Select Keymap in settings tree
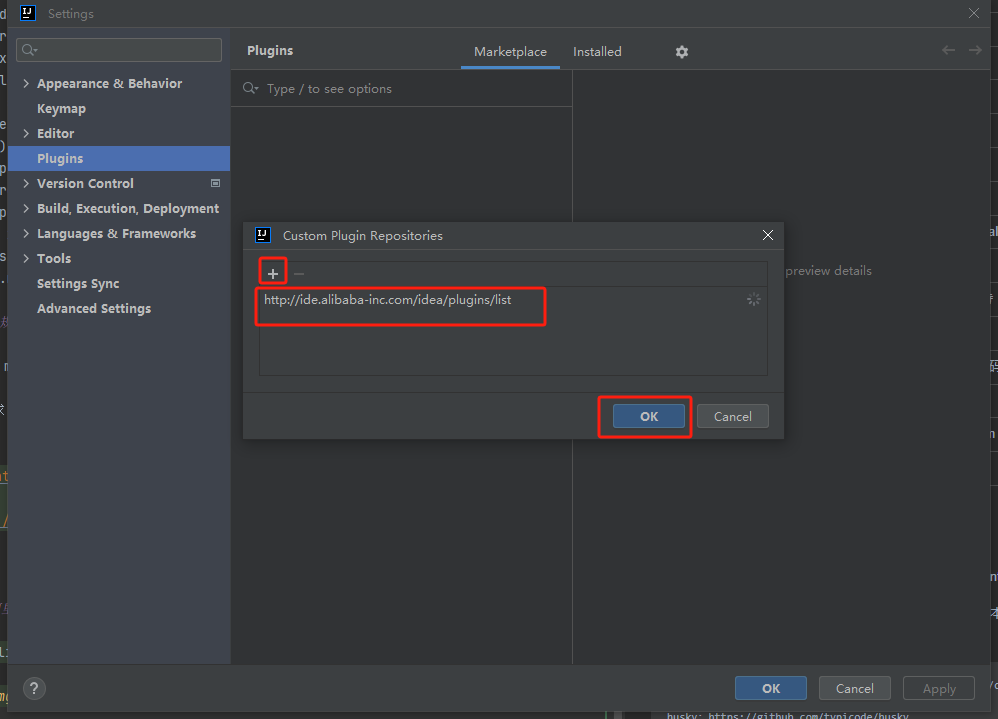998x719 pixels. pyautogui.click(x=61, y=109)
